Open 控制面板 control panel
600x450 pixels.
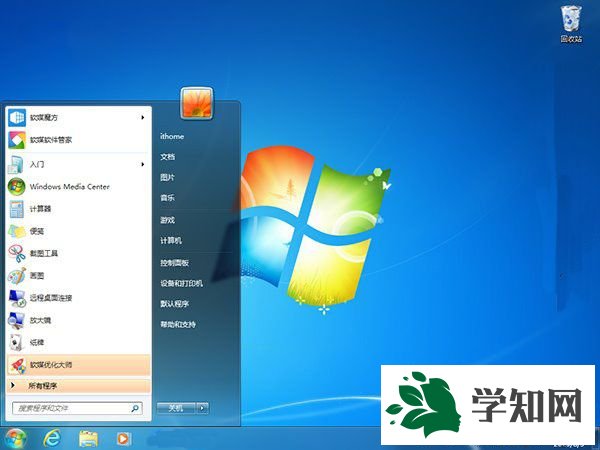pos(174,263)
